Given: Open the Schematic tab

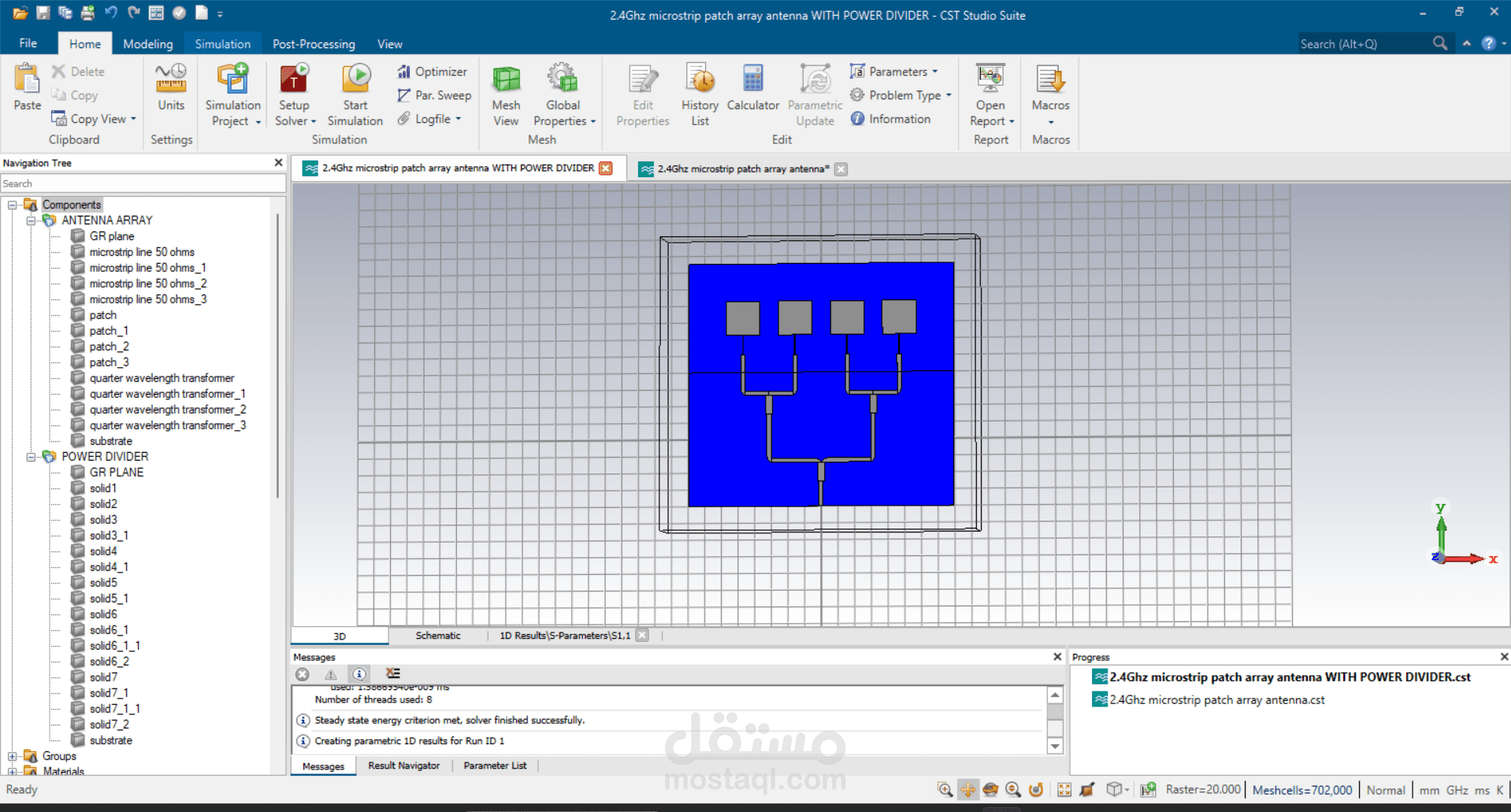Looking at the screenshot, I should pos(438,635).
